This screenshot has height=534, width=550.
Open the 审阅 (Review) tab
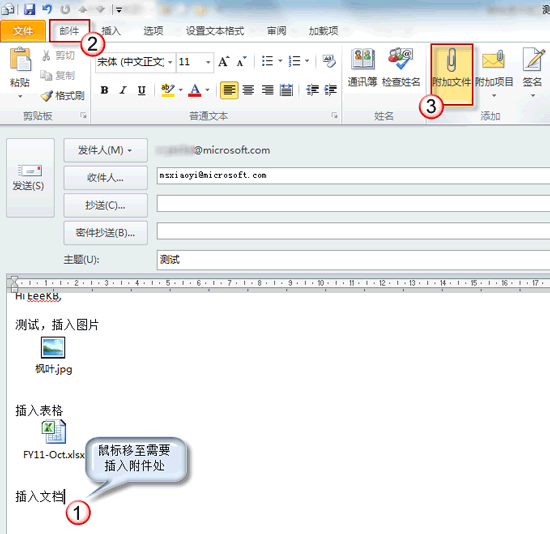tap(277, 31)
